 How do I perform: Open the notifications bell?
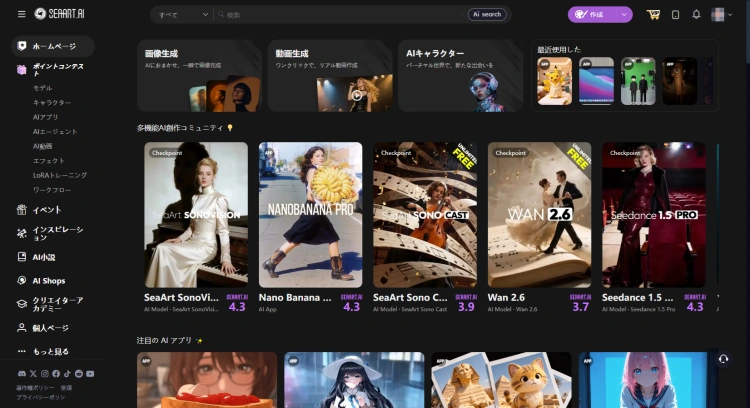tap(696, 15)
